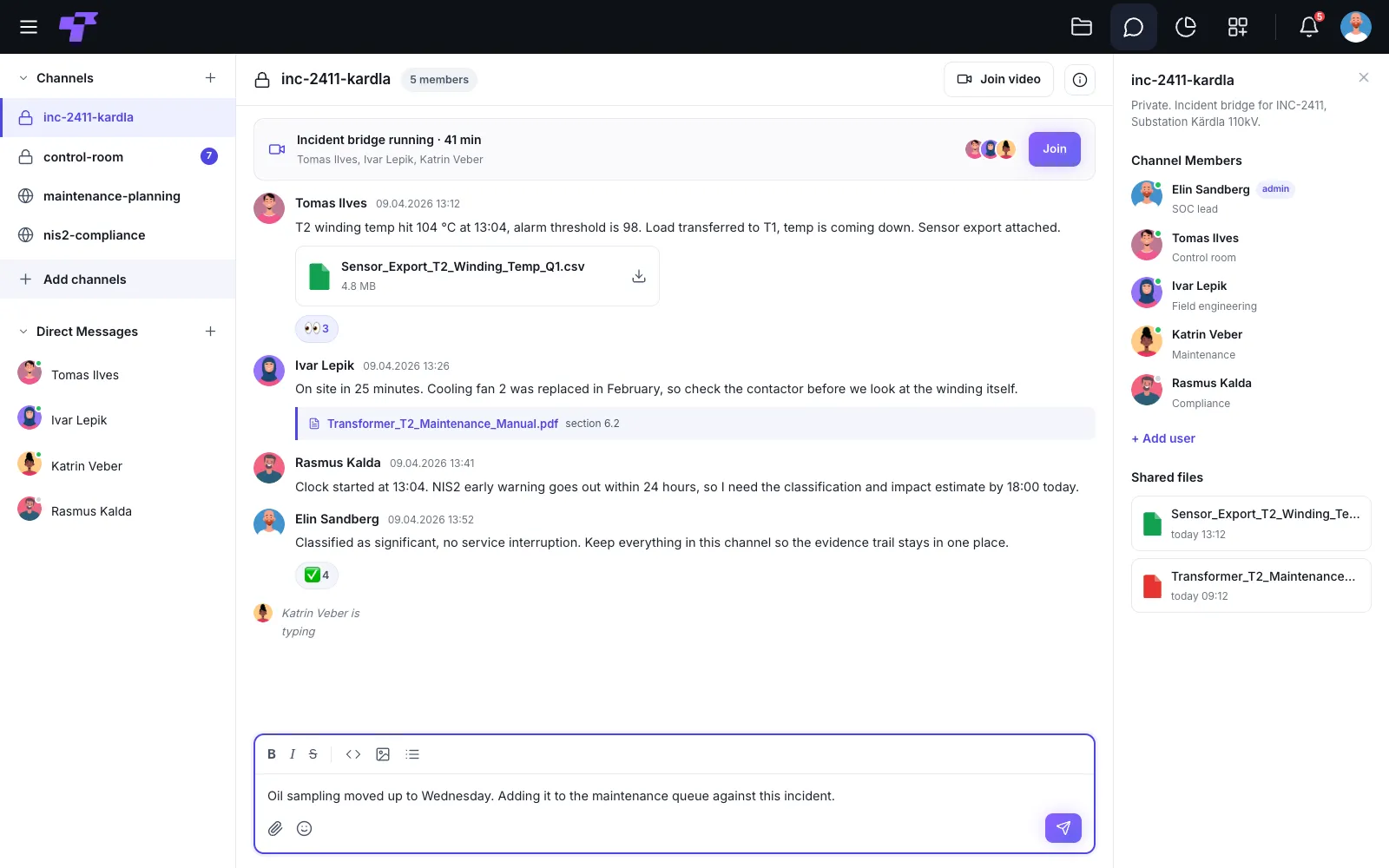Add a new channel with the plus icon

pyautogui.click(x=210, y=78)
